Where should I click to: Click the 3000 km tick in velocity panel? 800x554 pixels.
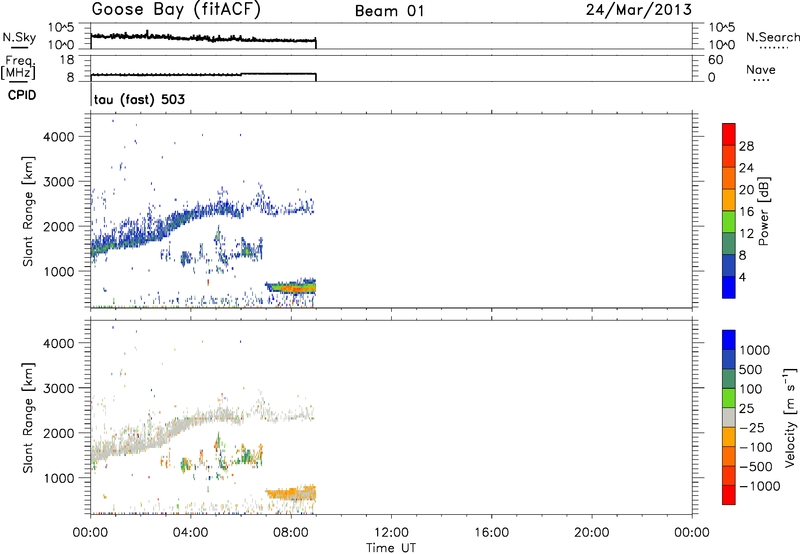tap(59, 388)
